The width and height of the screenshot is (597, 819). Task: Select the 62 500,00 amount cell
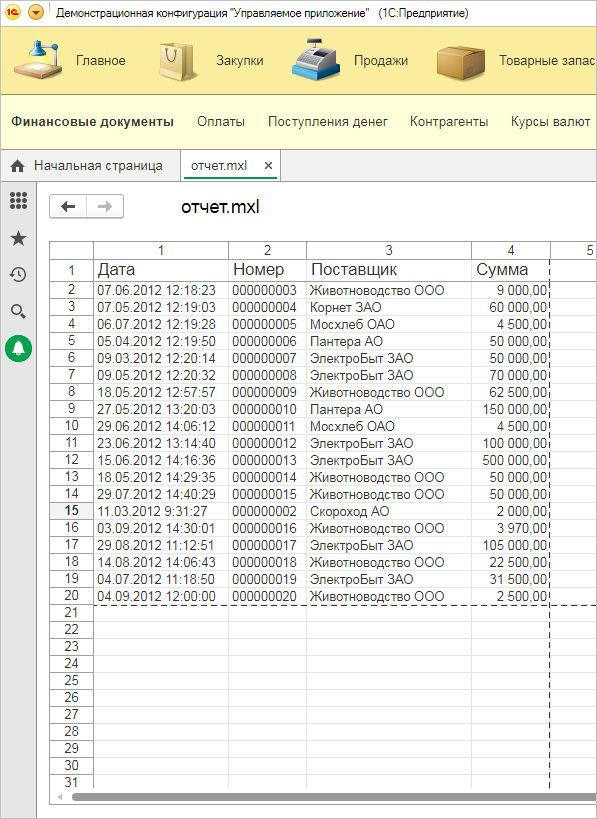(511, 392)
